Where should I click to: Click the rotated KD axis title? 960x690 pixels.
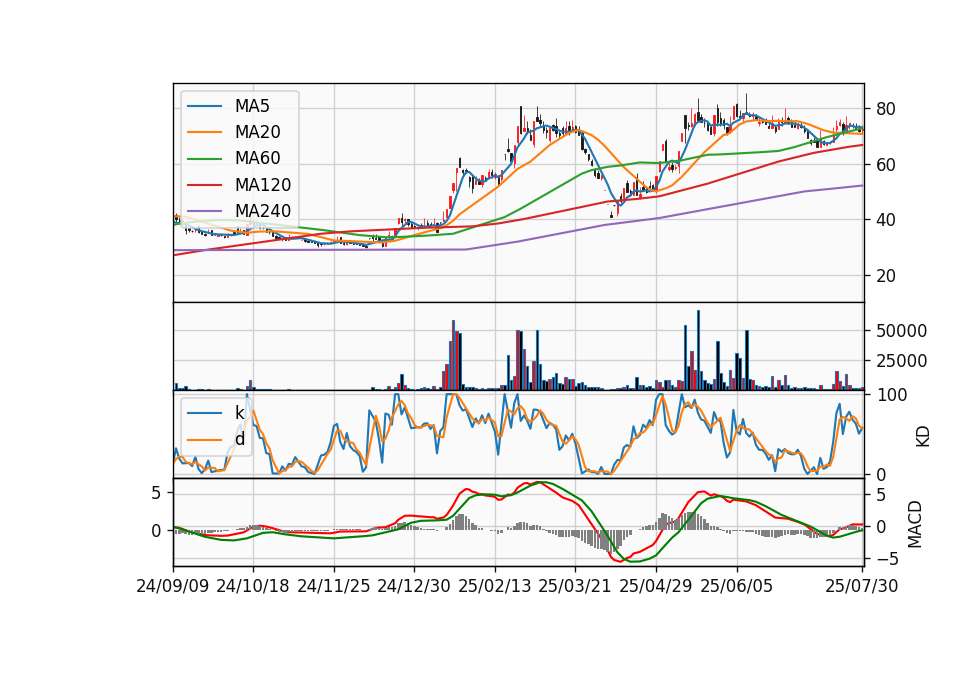click(922, 436)
